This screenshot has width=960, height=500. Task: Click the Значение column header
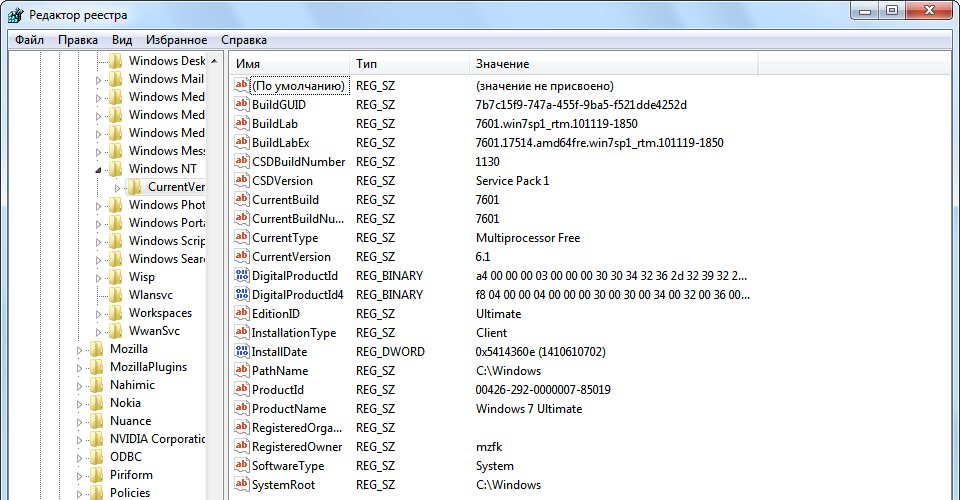[x=612, y=63]
